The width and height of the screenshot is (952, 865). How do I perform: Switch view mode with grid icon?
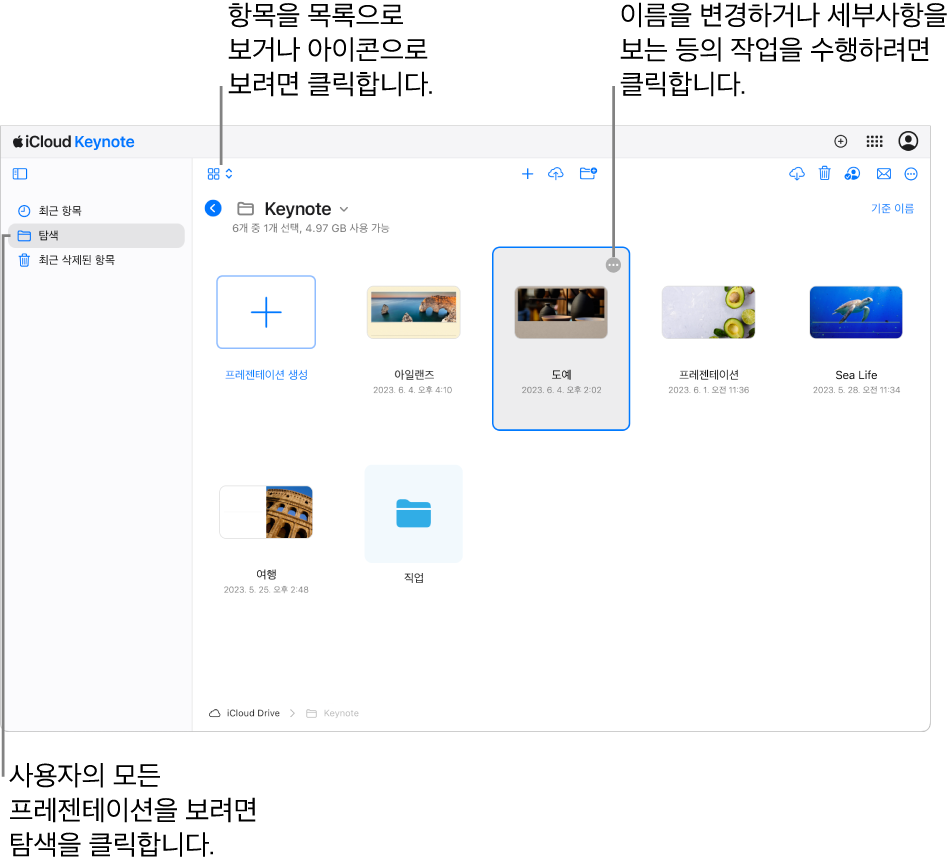pyautogui.click(x=220, y=174)
